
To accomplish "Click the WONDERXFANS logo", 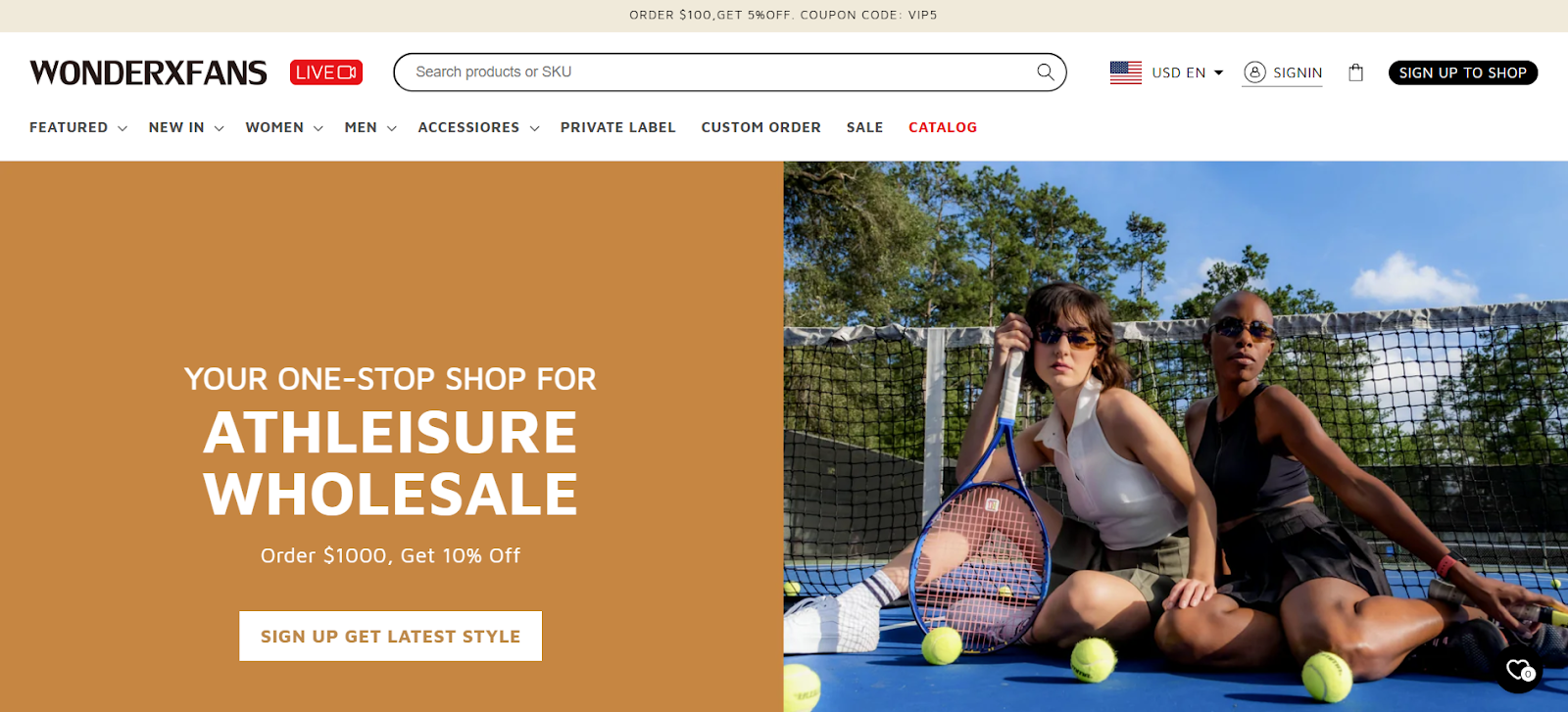I will [148, 72].
